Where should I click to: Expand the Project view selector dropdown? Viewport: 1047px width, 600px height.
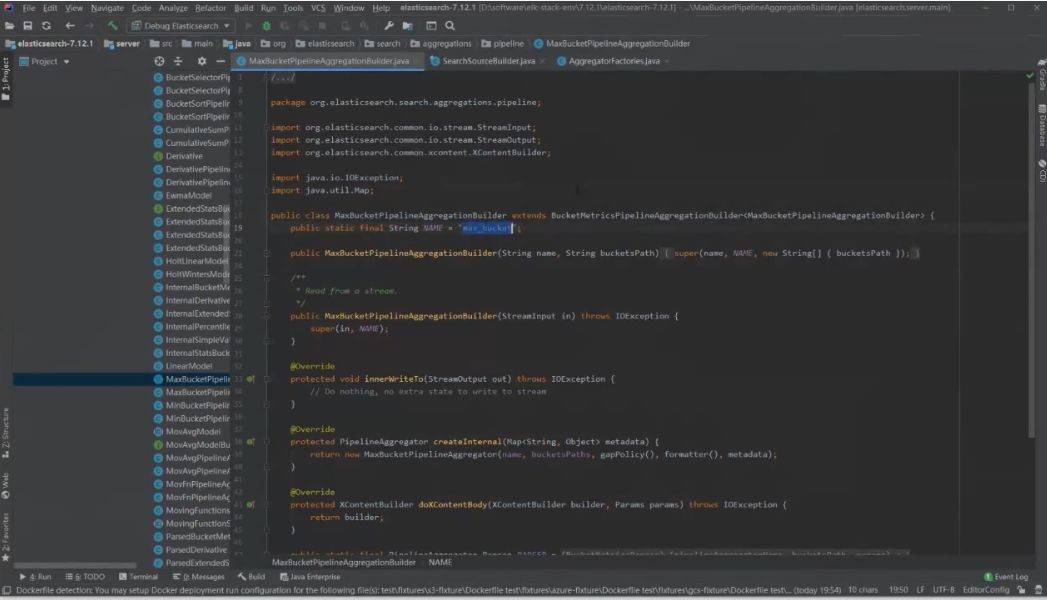coord(45,61)
